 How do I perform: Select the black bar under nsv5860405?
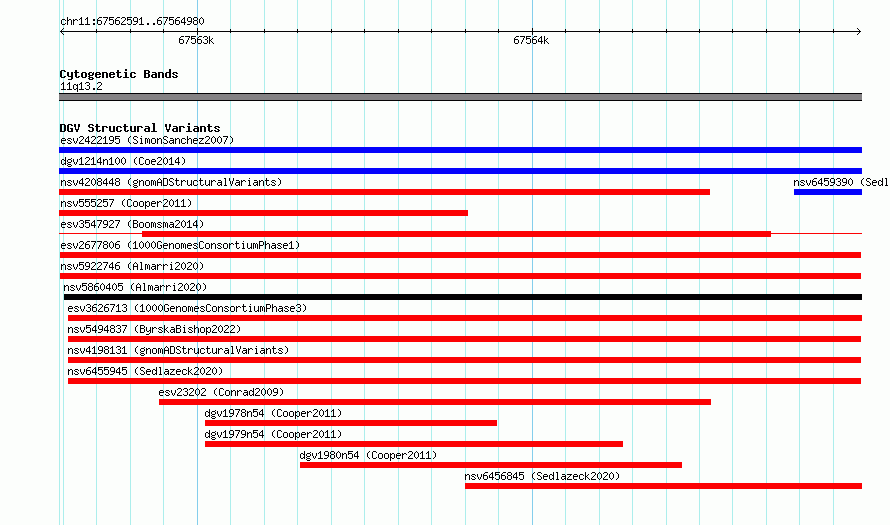pos(463,297)
